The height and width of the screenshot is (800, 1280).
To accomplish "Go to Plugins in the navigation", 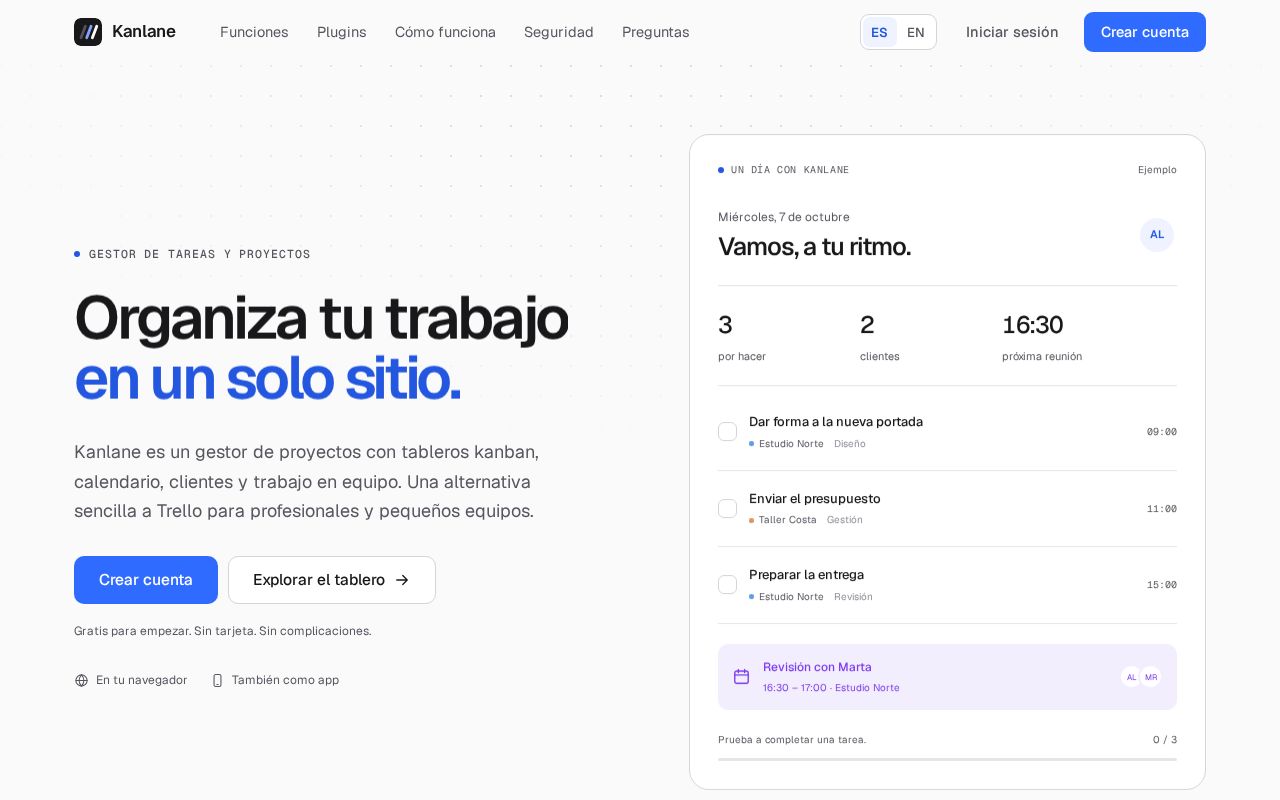I will point(342,32).
